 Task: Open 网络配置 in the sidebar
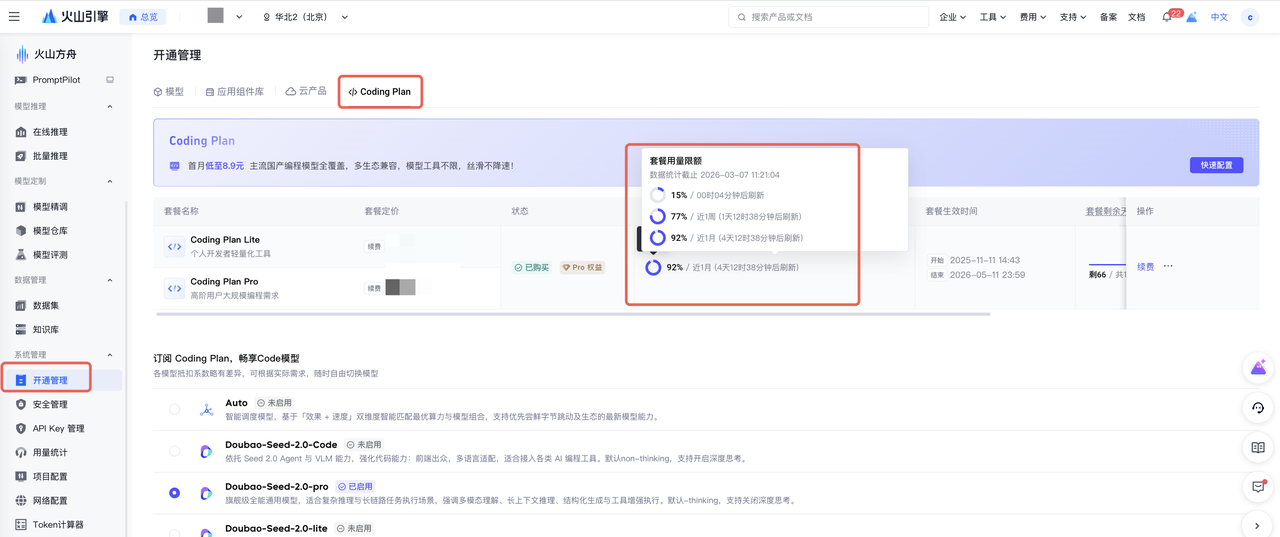(50, 500)
